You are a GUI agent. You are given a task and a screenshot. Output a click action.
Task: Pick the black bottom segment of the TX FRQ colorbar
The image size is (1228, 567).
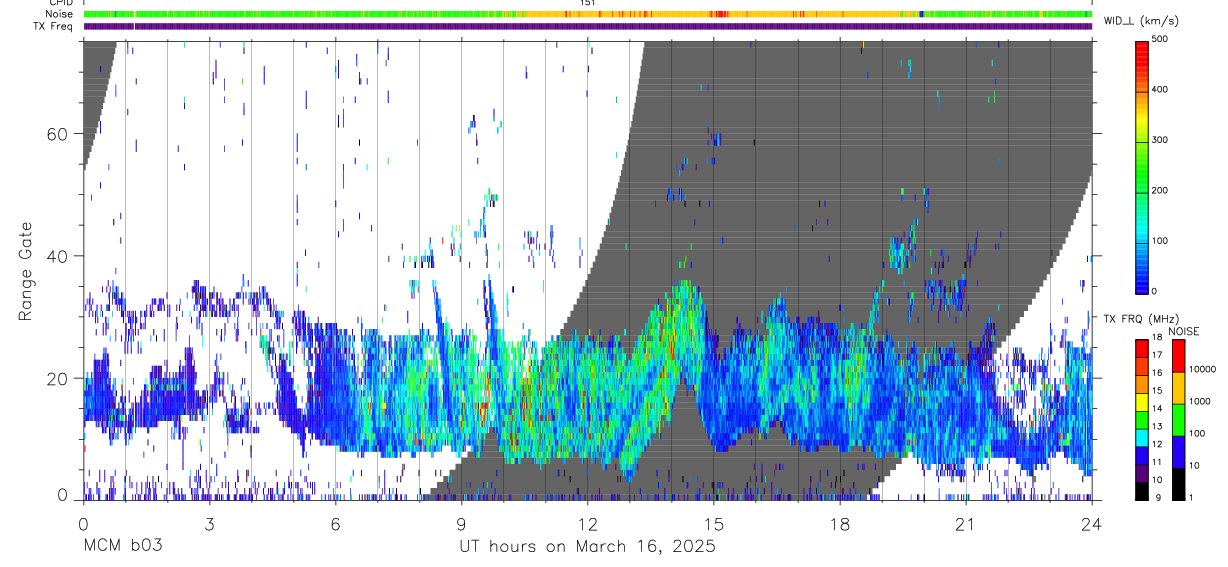pyautogui.click(x=1141, y=490)
